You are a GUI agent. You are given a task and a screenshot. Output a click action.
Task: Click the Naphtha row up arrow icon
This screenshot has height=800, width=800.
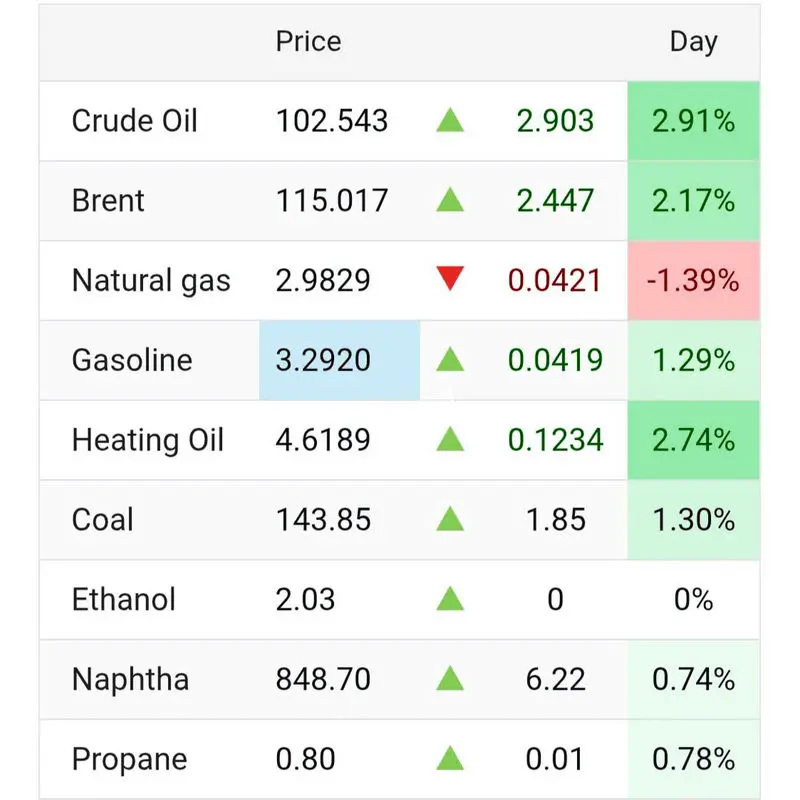pos(450,680)
